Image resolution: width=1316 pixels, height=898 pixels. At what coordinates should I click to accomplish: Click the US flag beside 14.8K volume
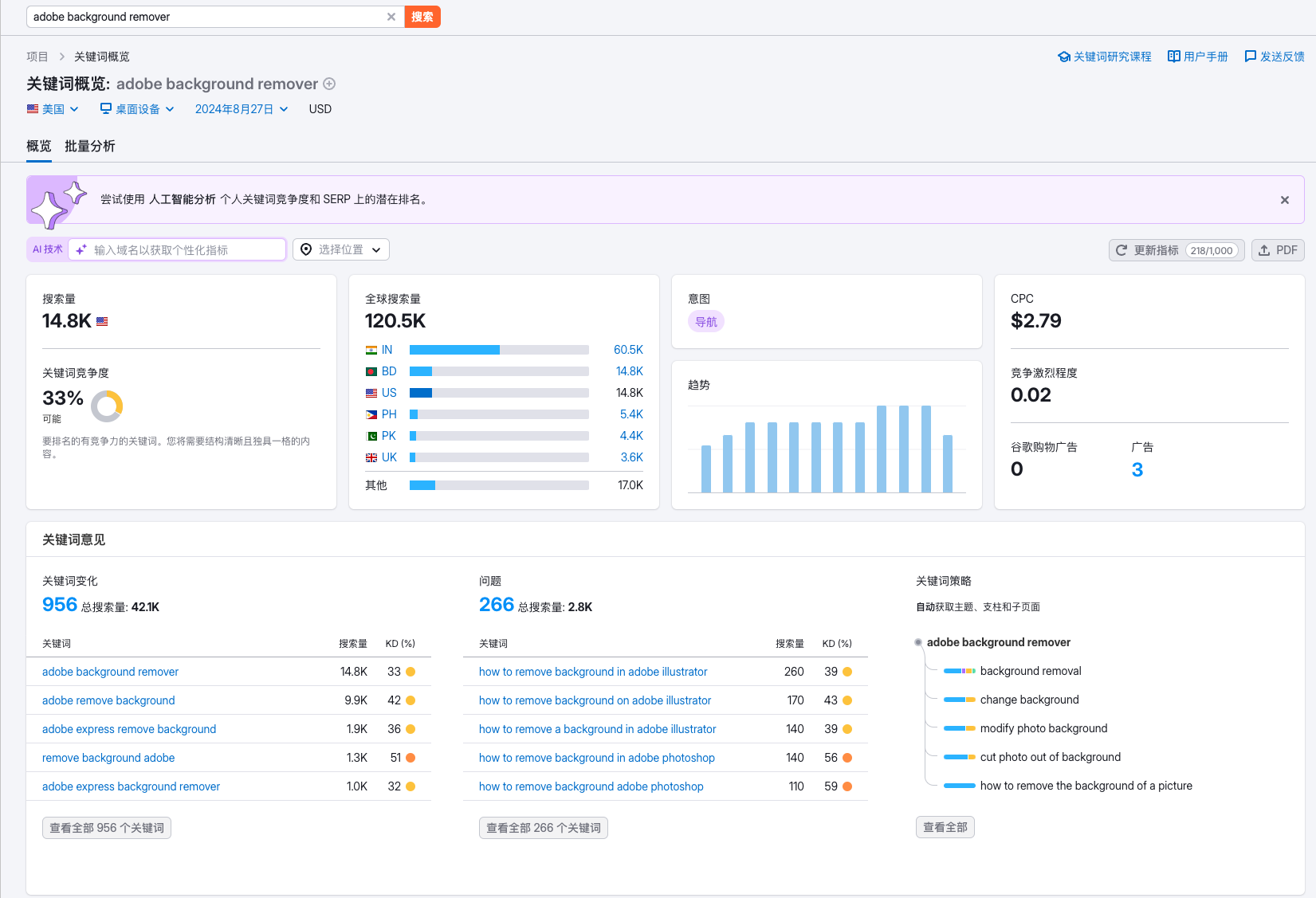pyautogui.click(x=102, y=322)
